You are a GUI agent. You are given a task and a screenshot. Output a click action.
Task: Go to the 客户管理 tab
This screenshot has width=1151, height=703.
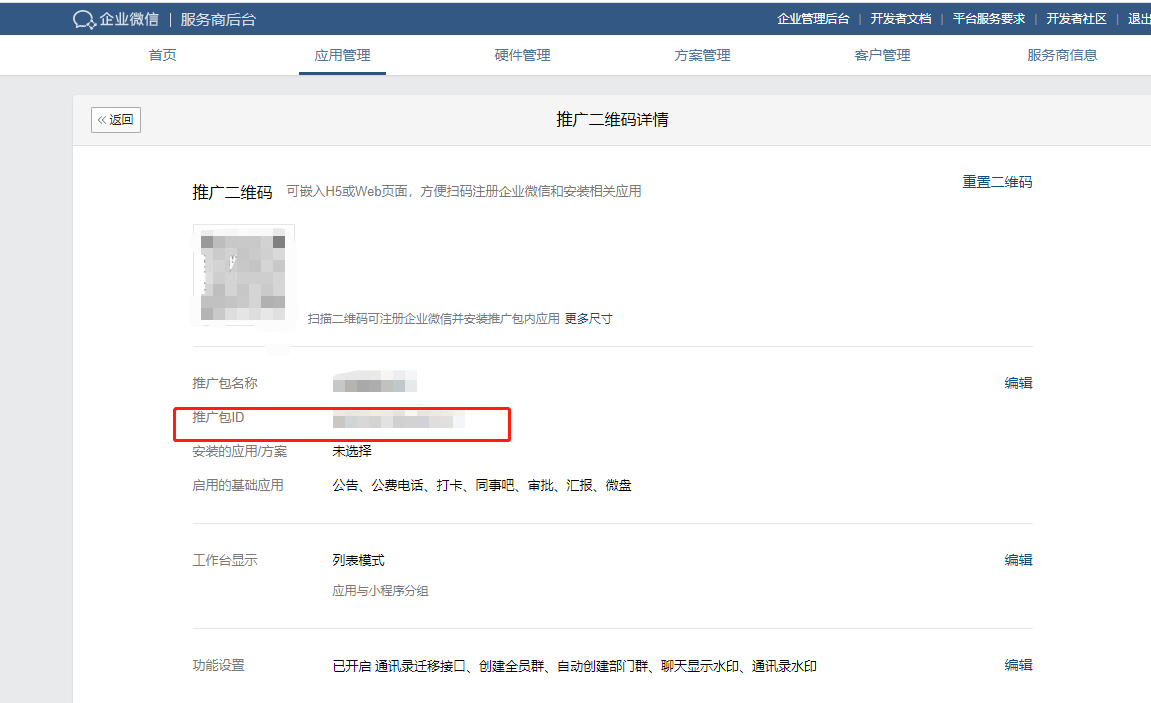(882, 55)
